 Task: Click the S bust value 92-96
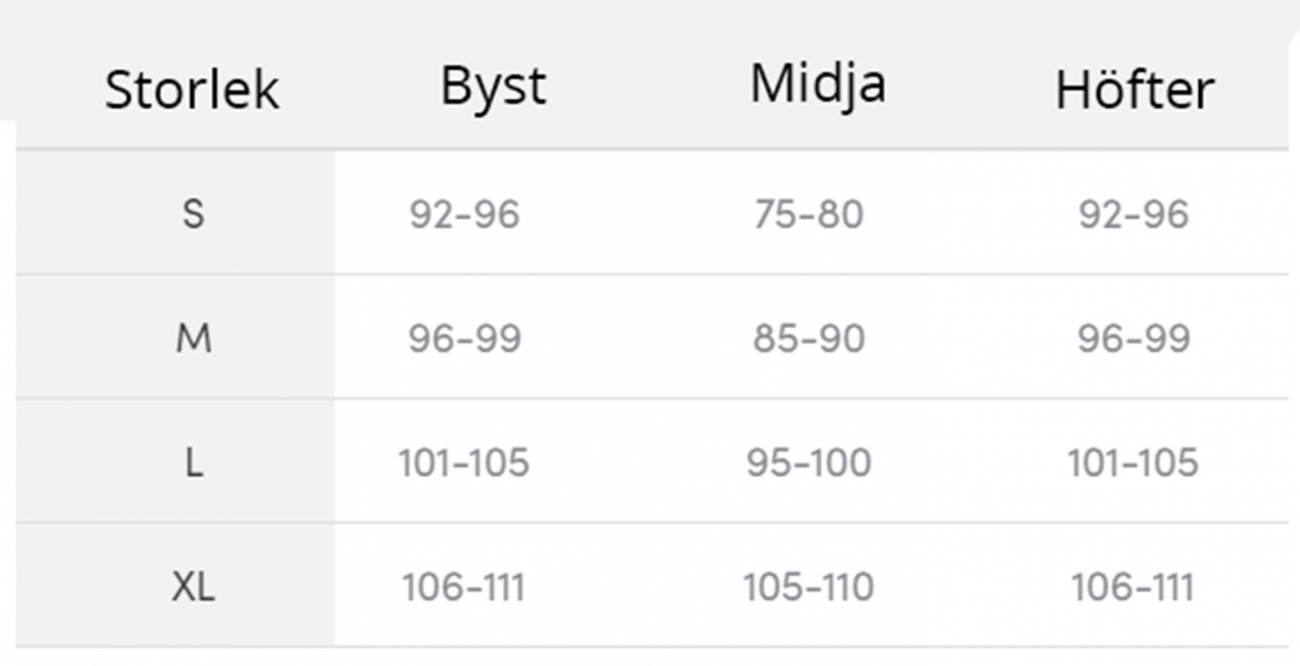(x=464, y=214)
